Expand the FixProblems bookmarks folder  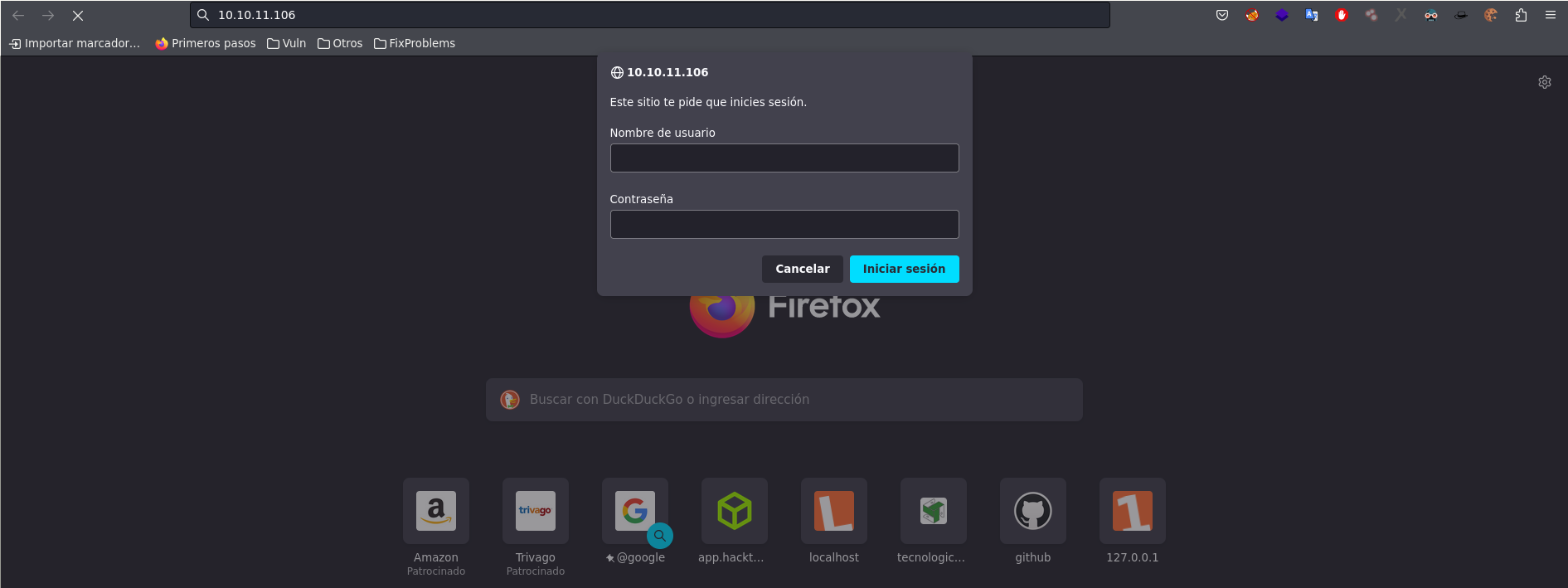coord(415,43)
